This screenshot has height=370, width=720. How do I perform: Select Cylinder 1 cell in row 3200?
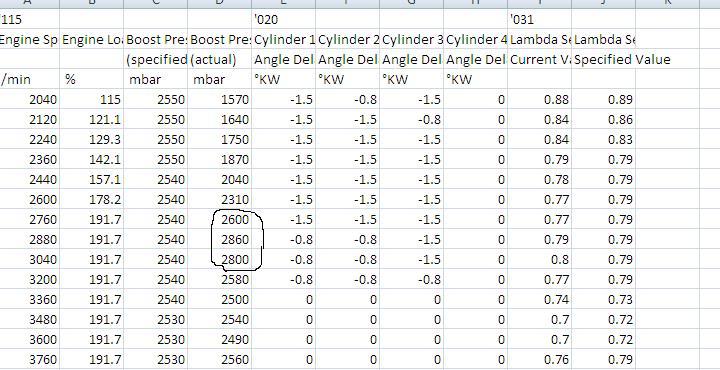[x=283, y=280]
